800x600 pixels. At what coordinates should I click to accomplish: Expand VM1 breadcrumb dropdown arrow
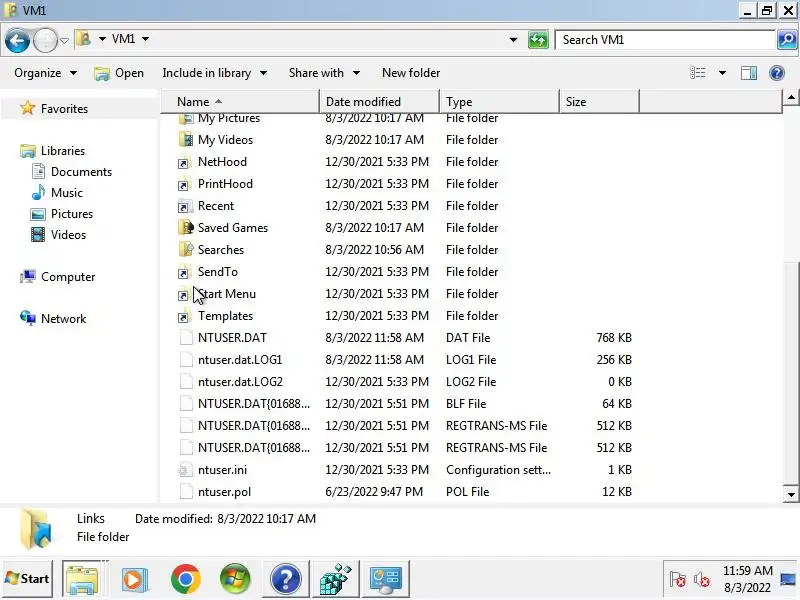(145, 39)
